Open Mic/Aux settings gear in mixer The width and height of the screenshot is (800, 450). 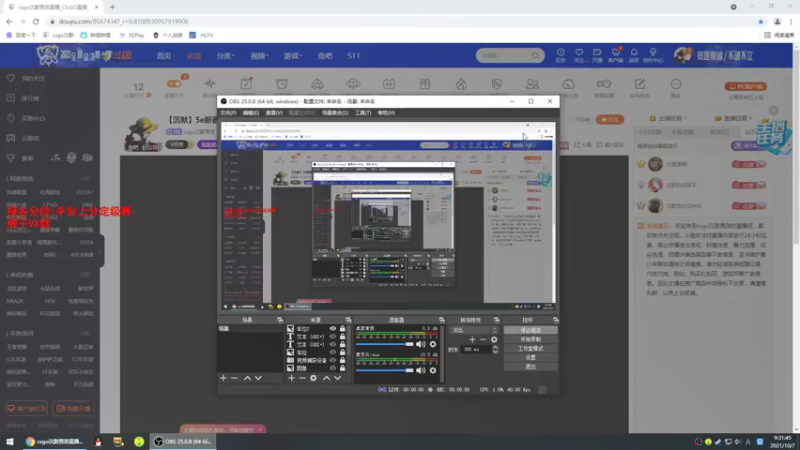tap(433, 370)
